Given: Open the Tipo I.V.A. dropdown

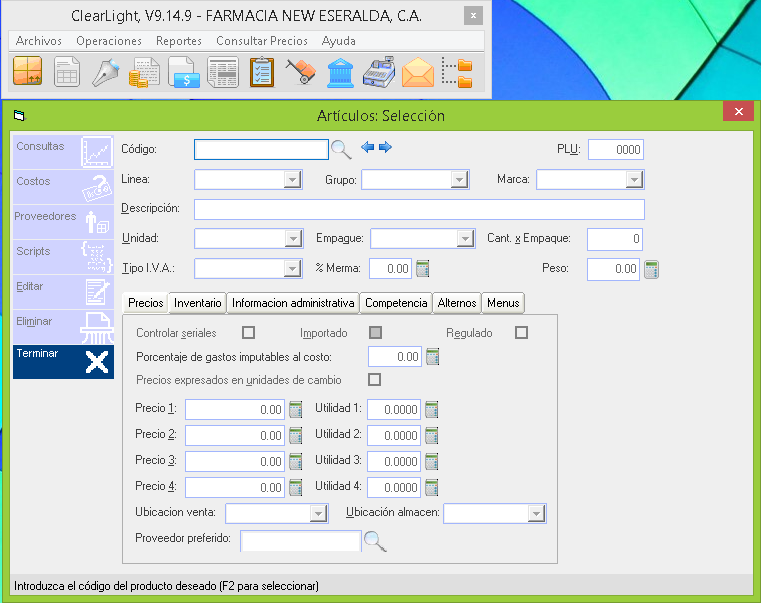Looking at the screenshot, I should pos(292,268).
